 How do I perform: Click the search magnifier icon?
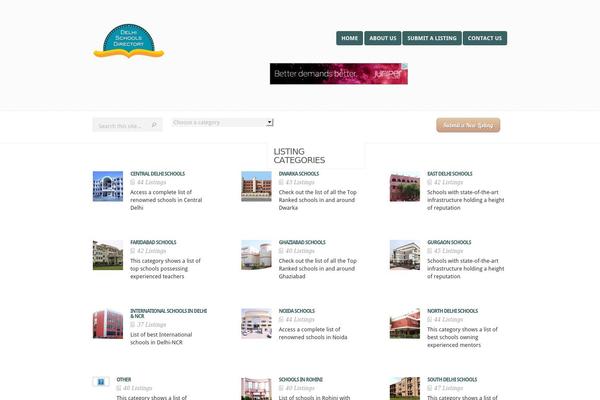[154, 125]
